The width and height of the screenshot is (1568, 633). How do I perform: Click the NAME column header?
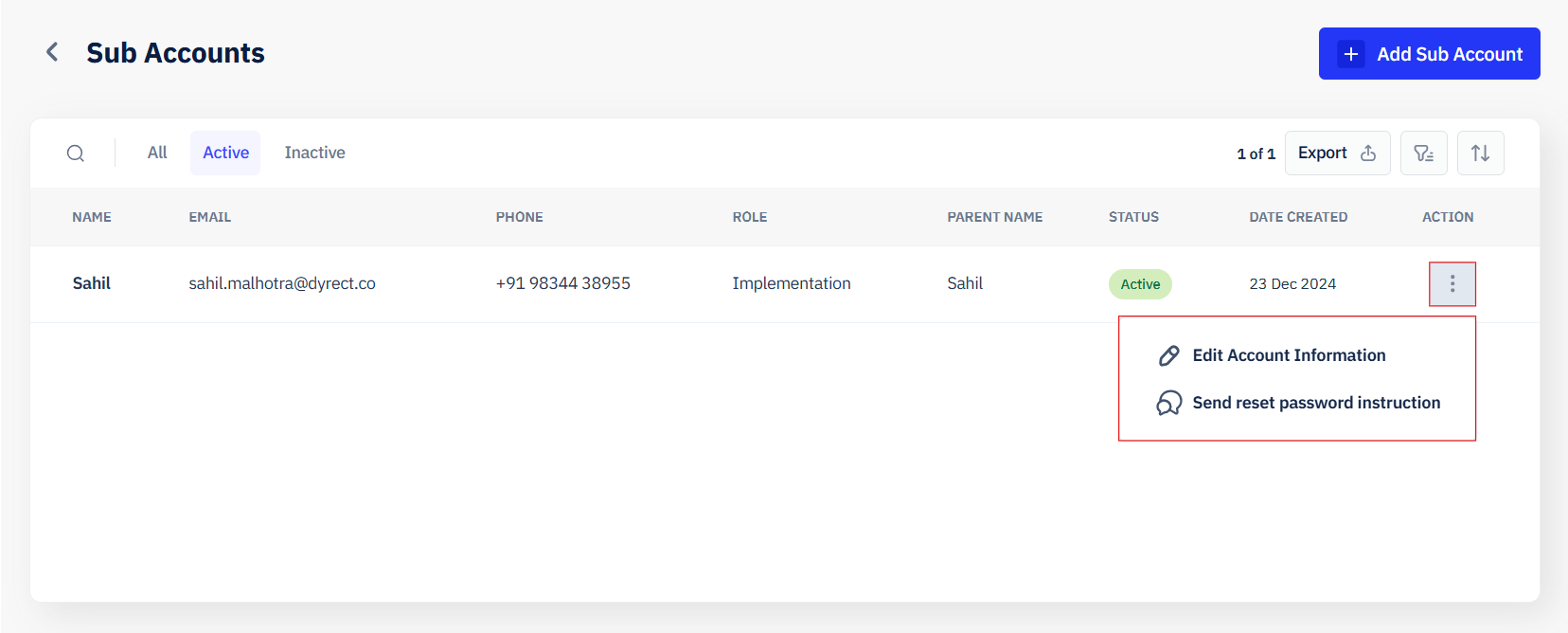point(92,217)
